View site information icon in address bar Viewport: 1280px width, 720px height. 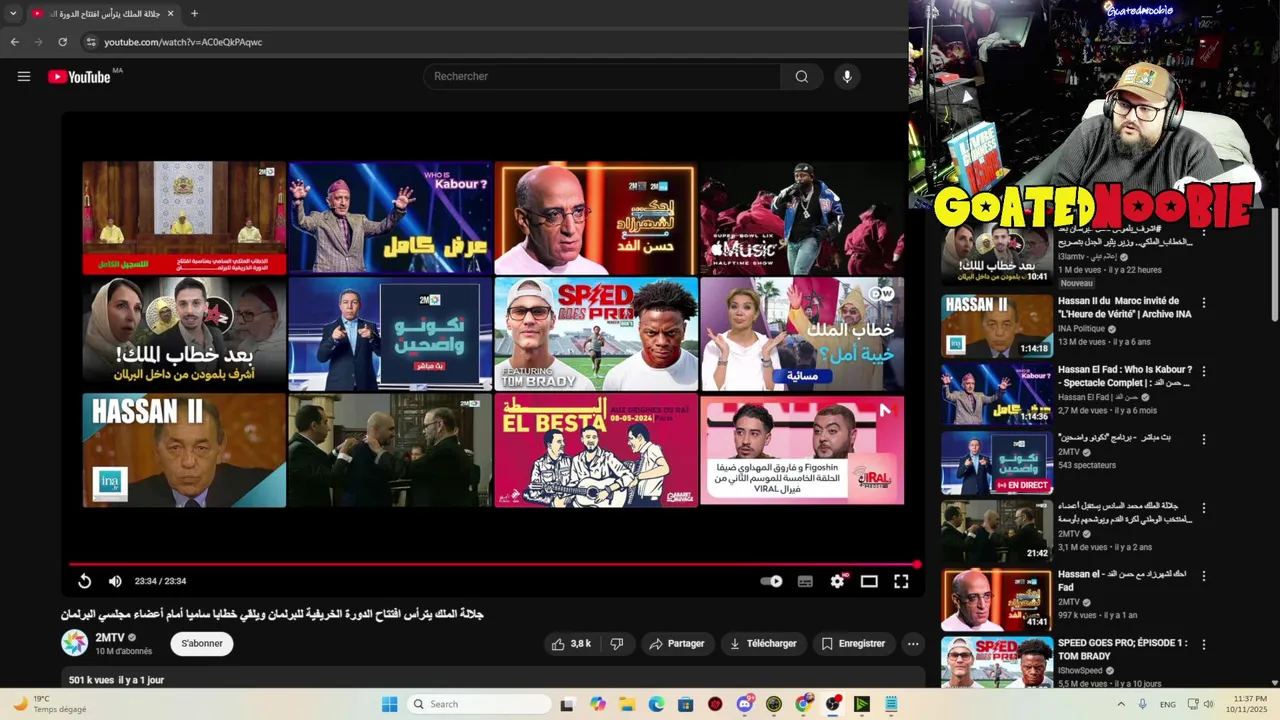click(x=90, y=42)
